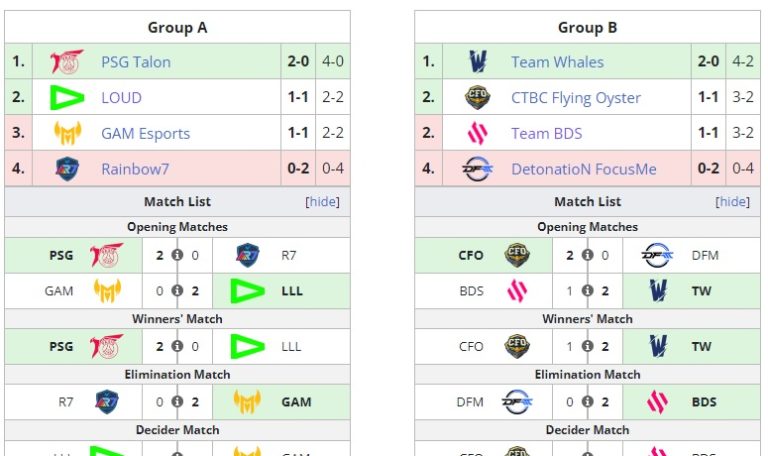
Task: Click CTBC Flying Oyster logo in standings
Action: [x=478, y=98]
